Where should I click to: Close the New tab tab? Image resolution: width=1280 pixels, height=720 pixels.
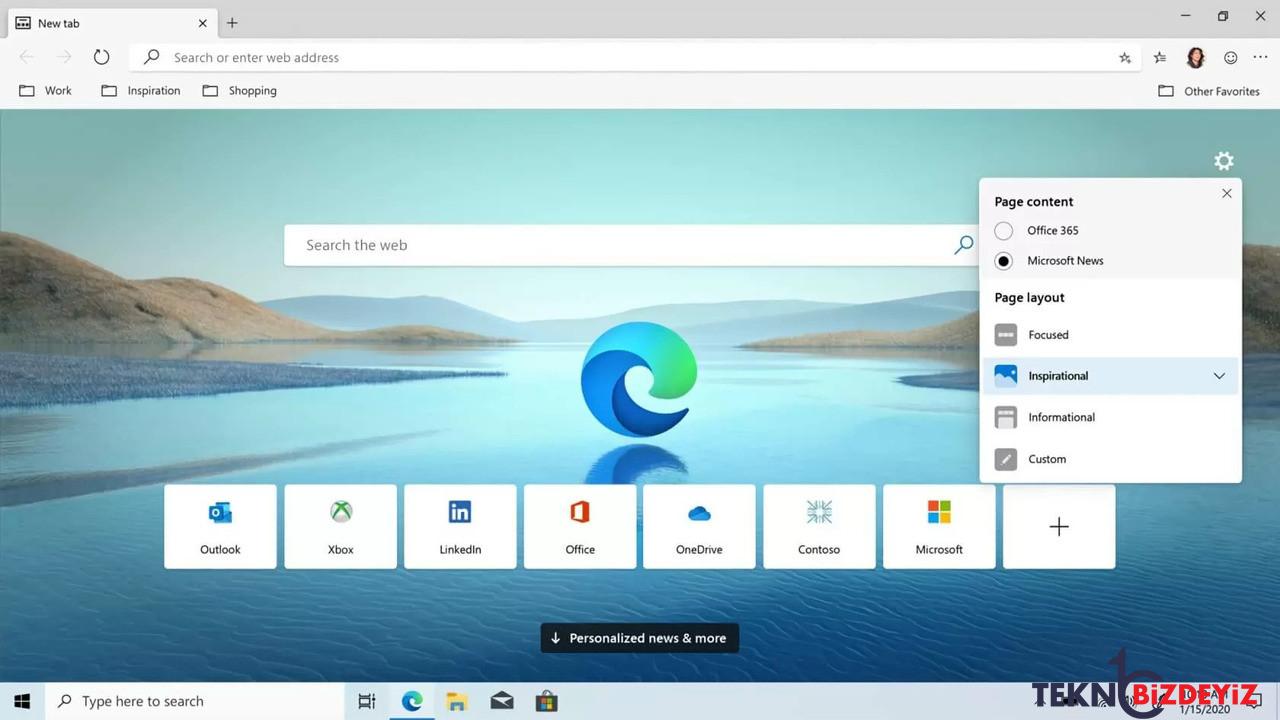(x=202, y=23)
